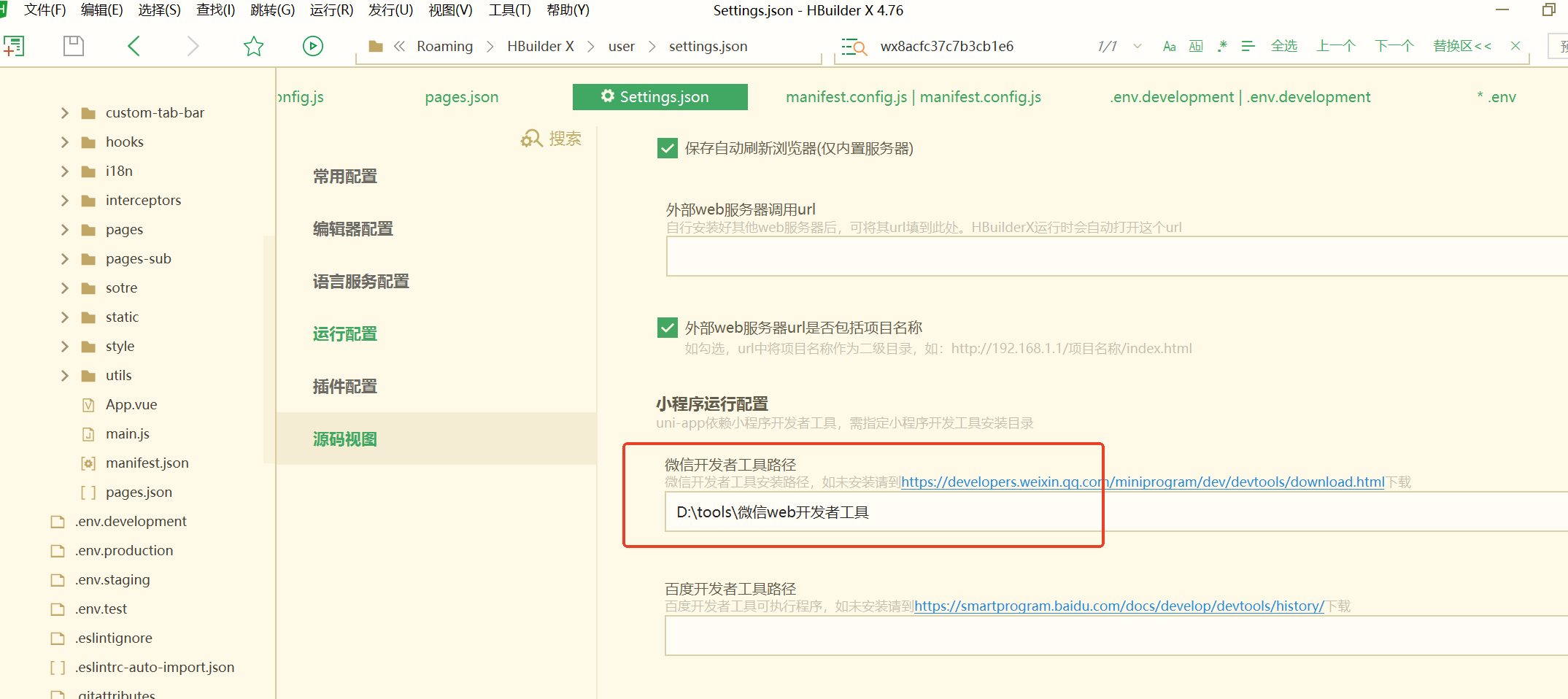The width and height of the screenshot is (1568, 699).
Task: Open the Baidu devtools history link
Action: point(1119,606)
